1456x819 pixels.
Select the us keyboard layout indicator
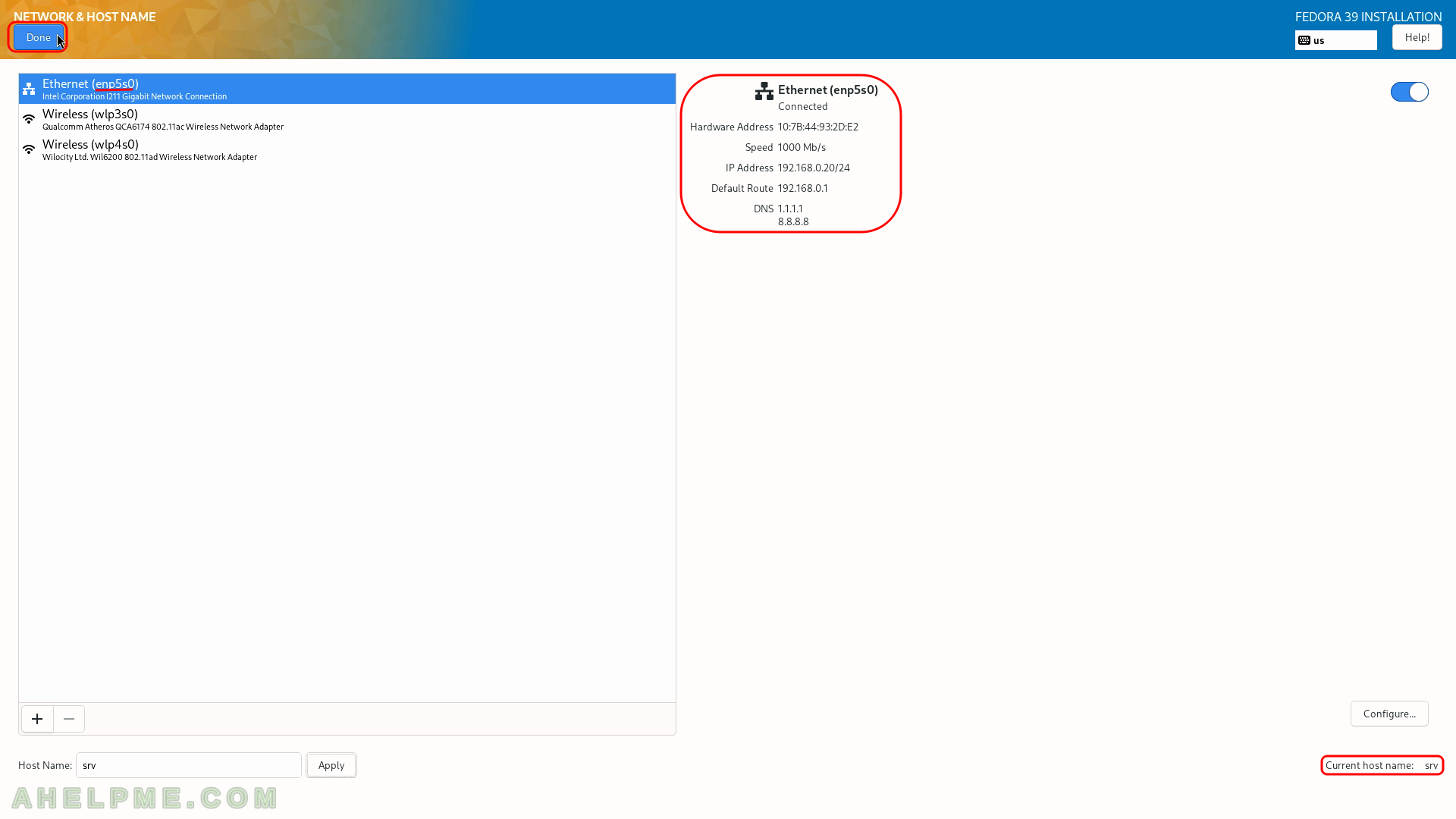[x=1335, y=40]
